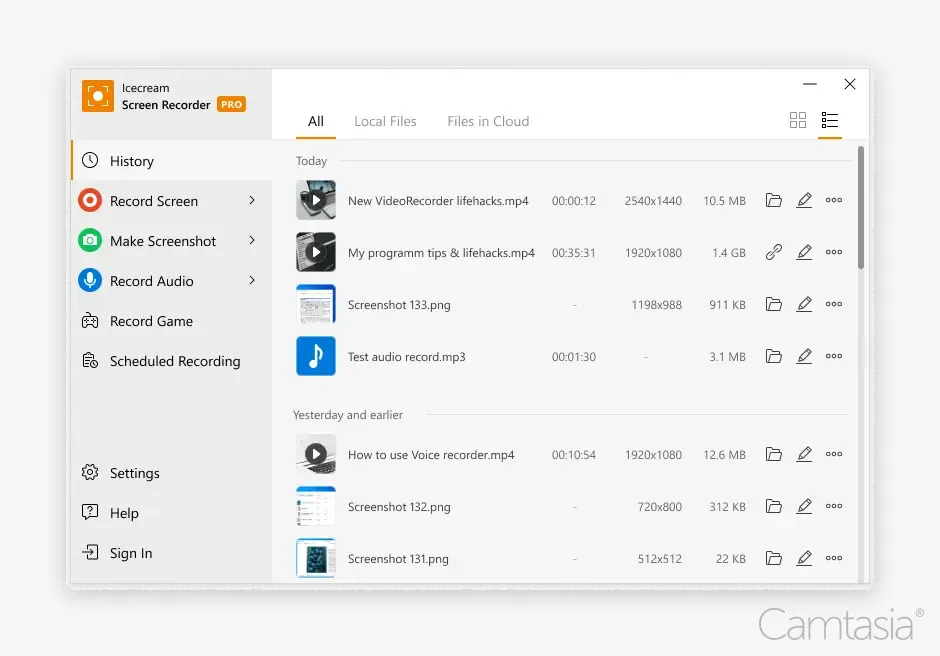Switch to grid view layout
Image resolution: width=940 pixels, height=656 pixels.
tap(797, 120)
